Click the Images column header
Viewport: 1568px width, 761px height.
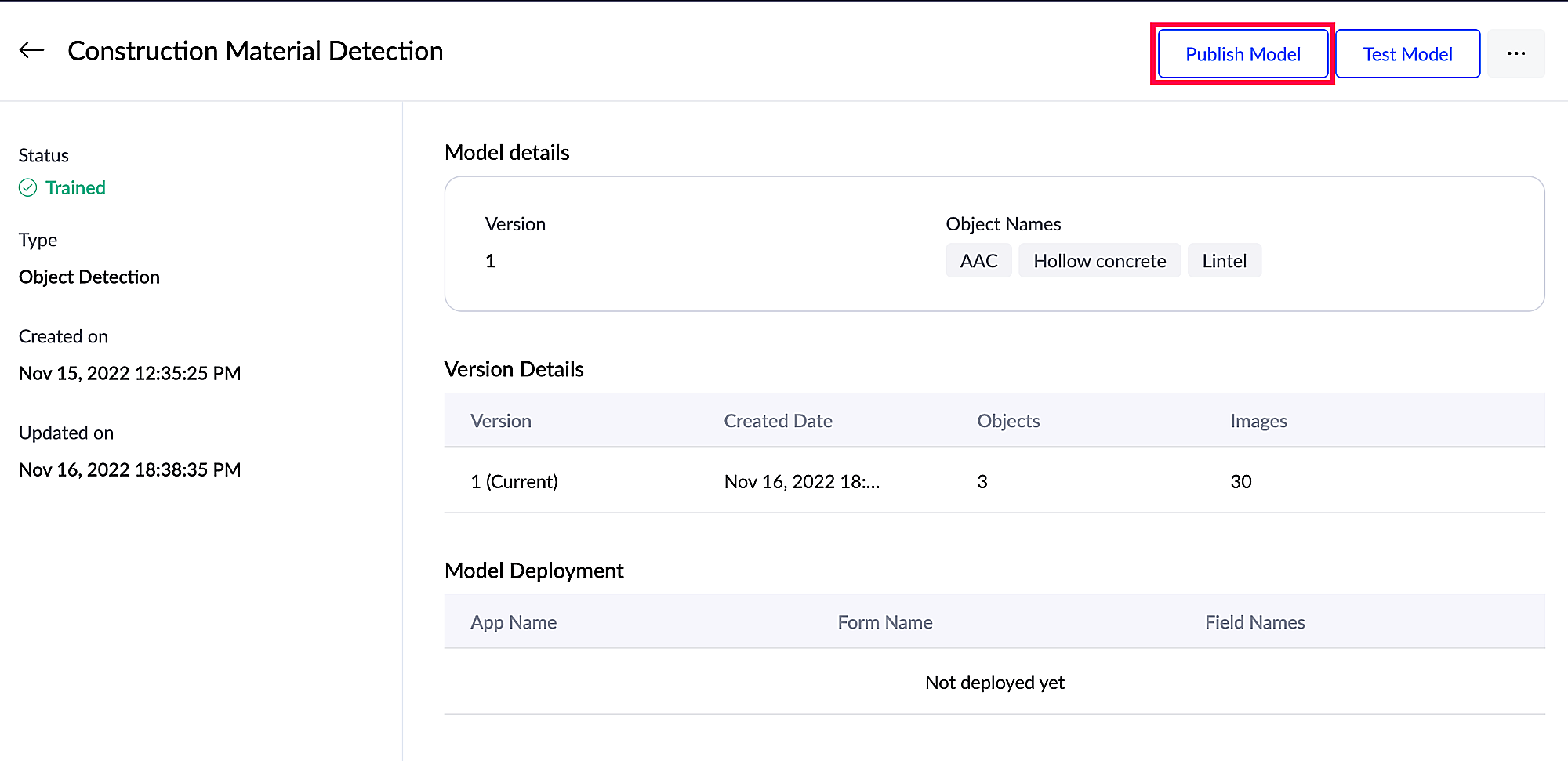tap(1258, 421)
